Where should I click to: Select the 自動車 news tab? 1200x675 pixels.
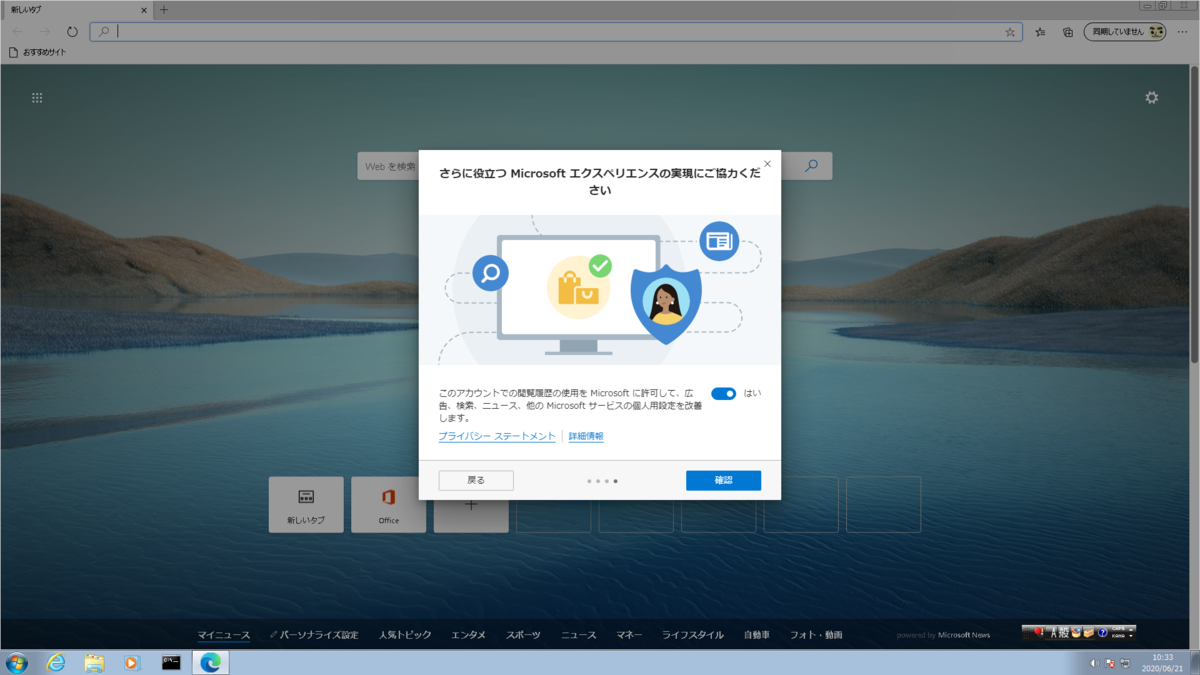[757, 635]
